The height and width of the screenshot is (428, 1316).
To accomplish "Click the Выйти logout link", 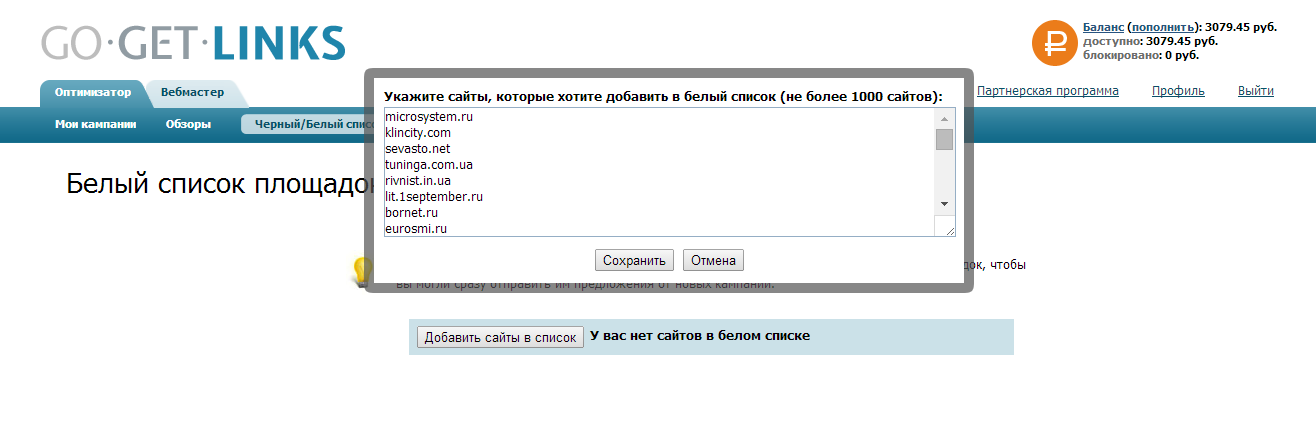I will (1256, 91).
